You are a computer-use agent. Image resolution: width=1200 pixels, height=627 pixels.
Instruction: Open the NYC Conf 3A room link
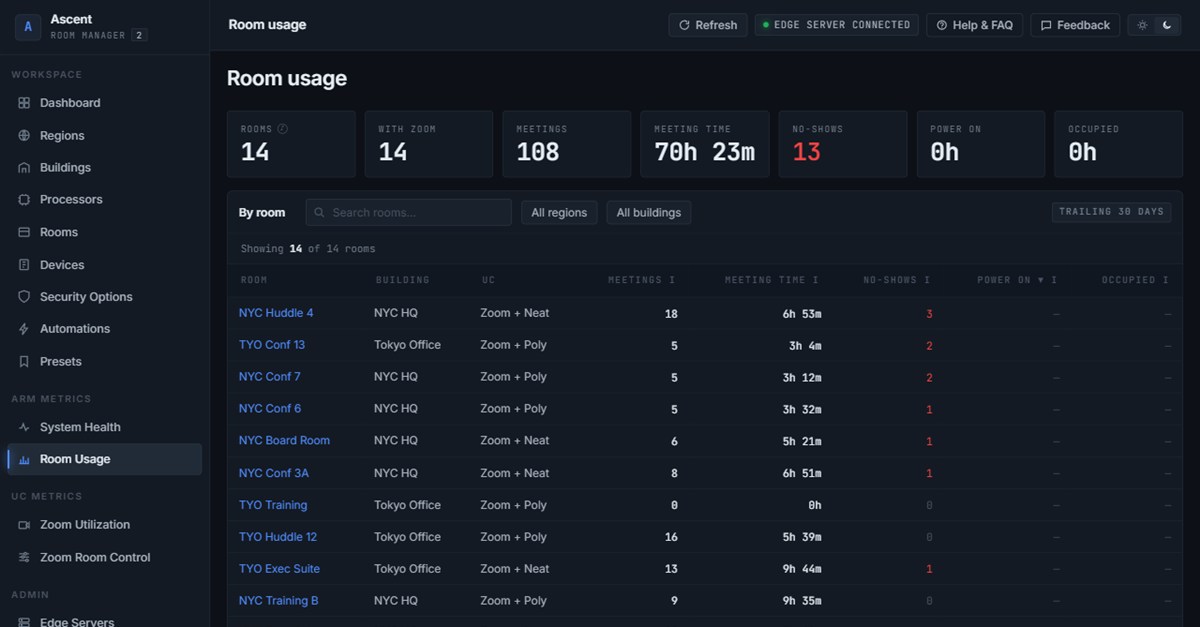click(x=273, y=473)
